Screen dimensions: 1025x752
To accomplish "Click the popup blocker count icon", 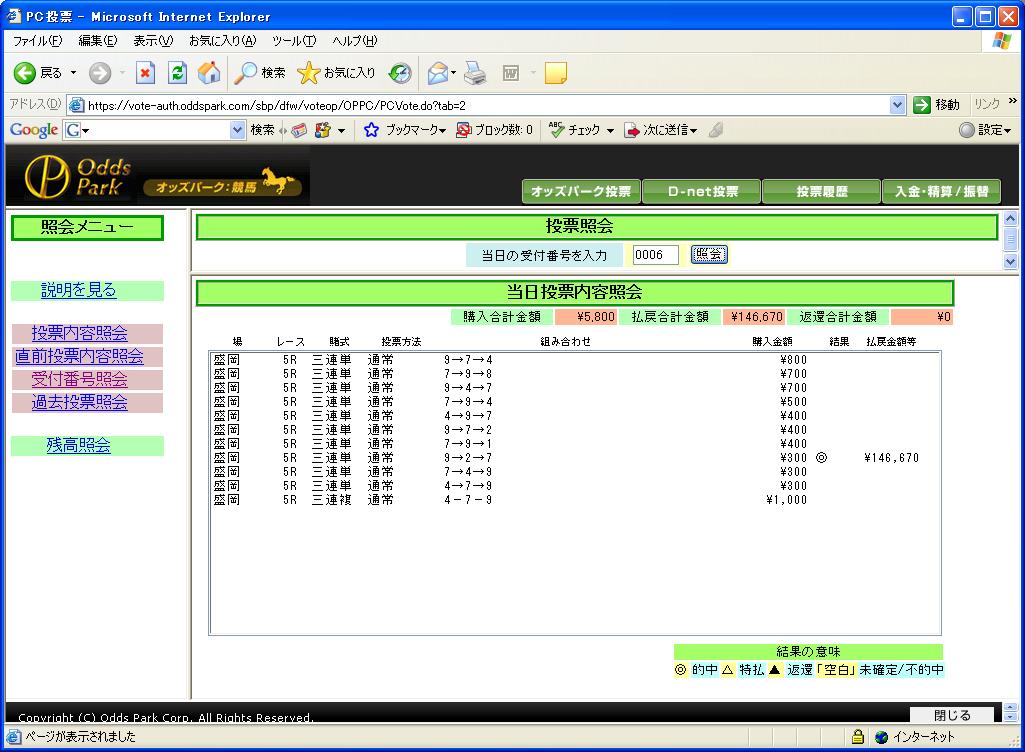I will [463, 130].
